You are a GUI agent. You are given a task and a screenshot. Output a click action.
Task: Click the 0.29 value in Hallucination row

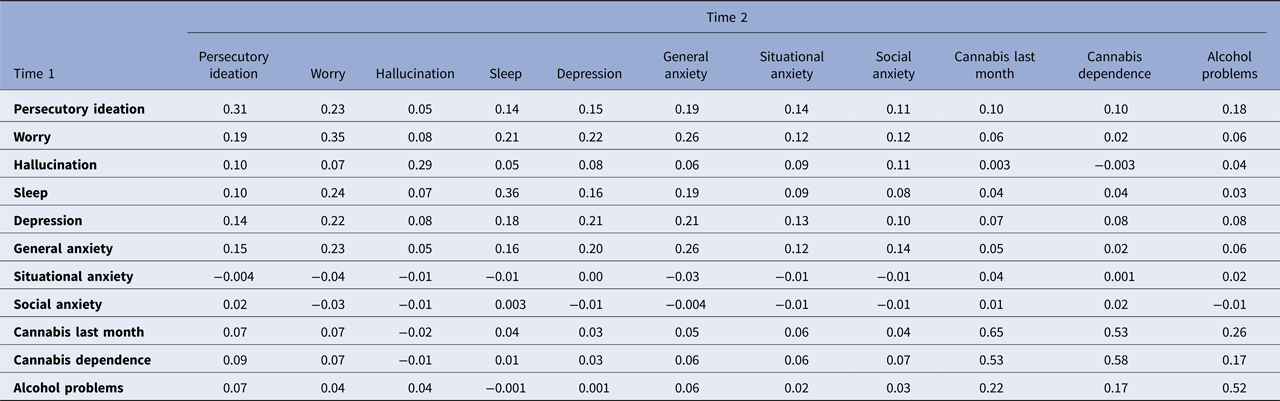tap(415, 164)
